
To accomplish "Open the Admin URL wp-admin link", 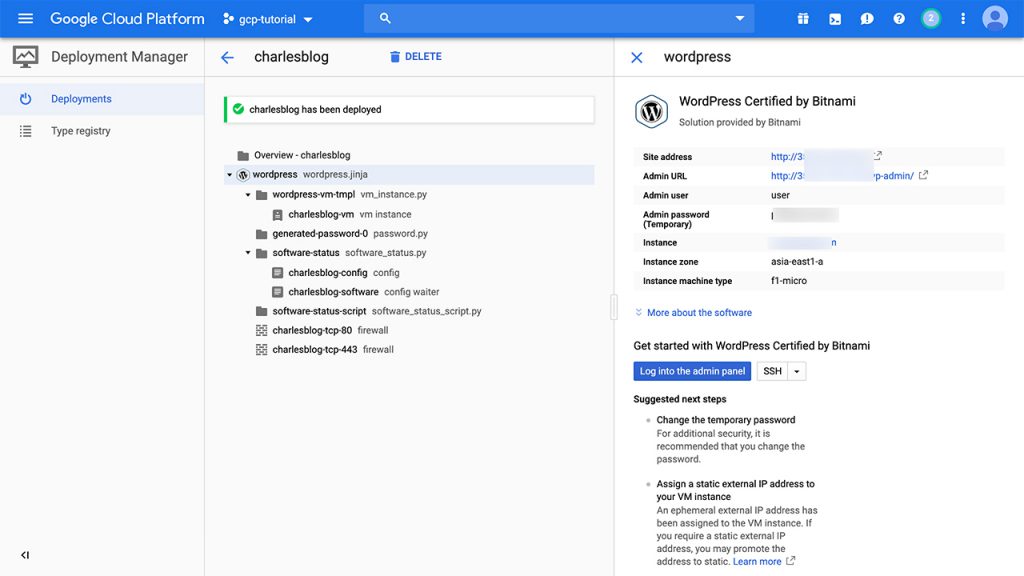I will point(842,176).
